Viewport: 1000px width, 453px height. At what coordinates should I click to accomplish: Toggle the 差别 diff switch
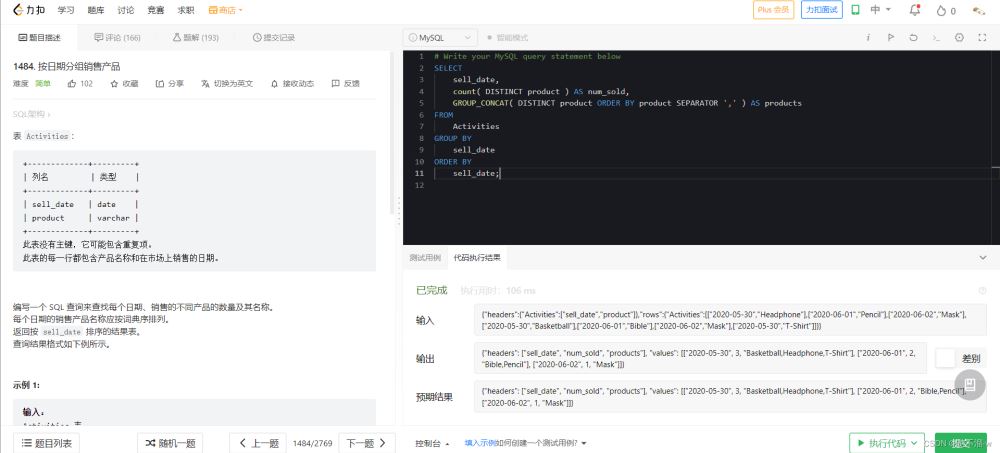(x=944, y=358)
